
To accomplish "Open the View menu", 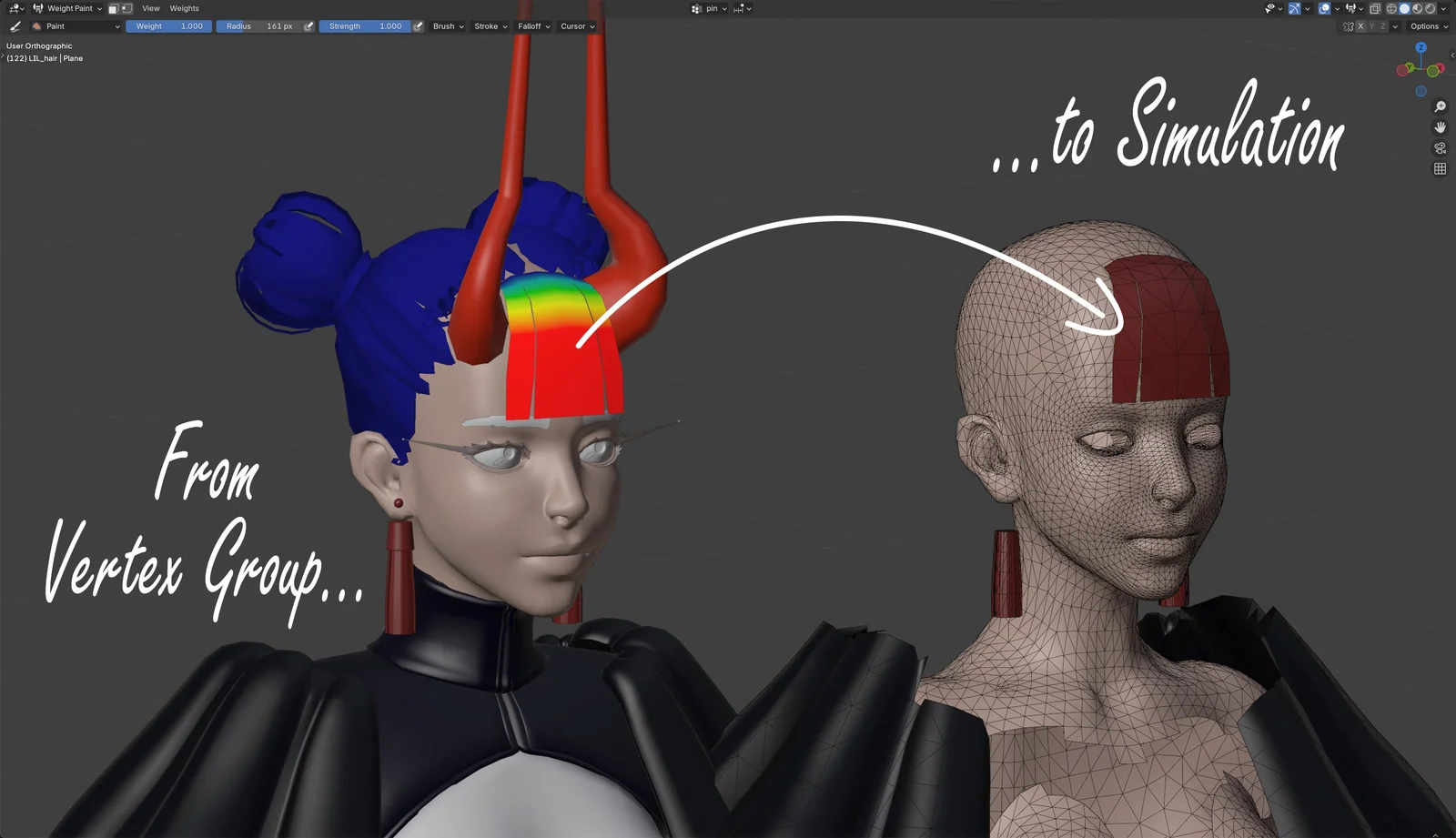I will click(150, 8).
